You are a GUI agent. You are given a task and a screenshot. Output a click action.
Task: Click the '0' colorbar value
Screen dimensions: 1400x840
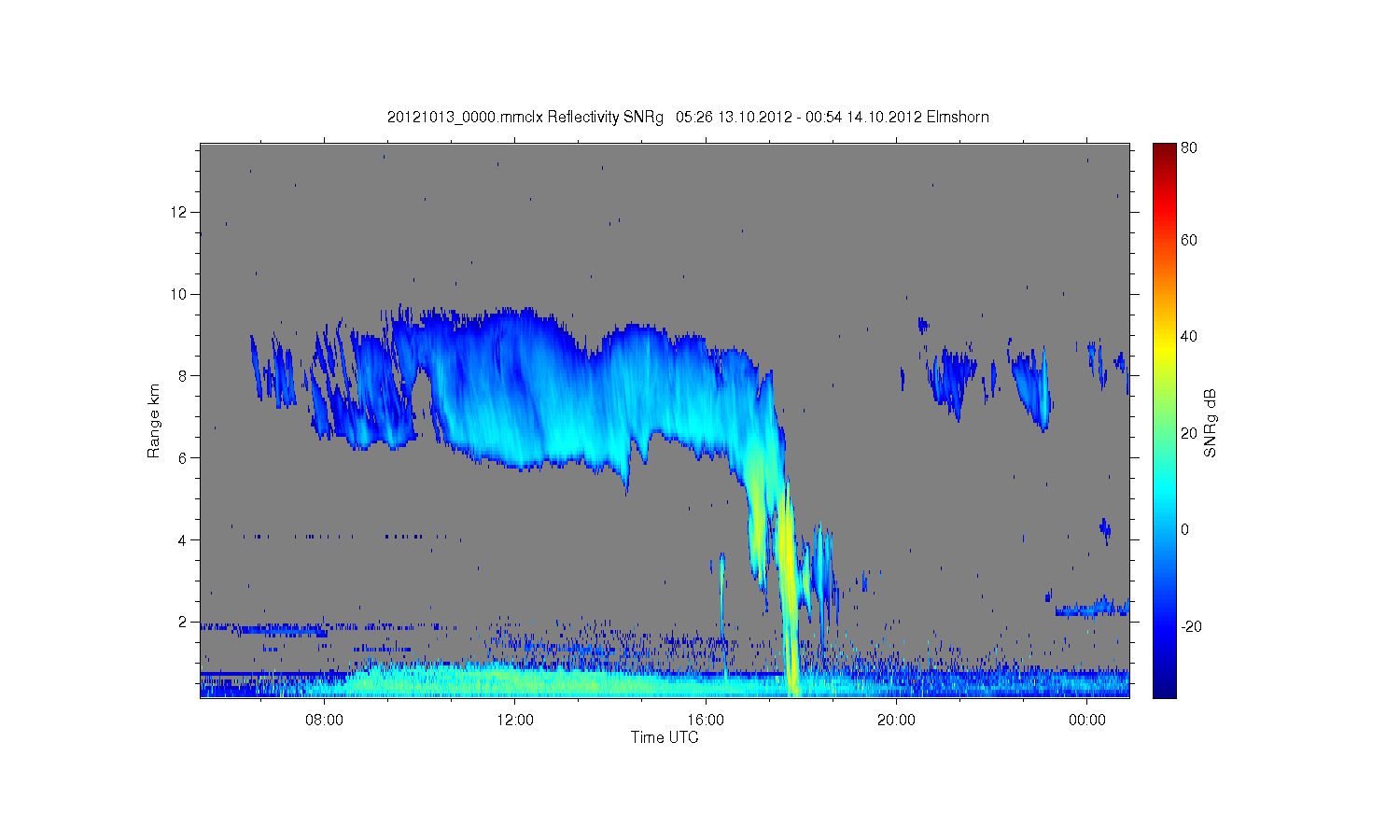click(1185, 529)
